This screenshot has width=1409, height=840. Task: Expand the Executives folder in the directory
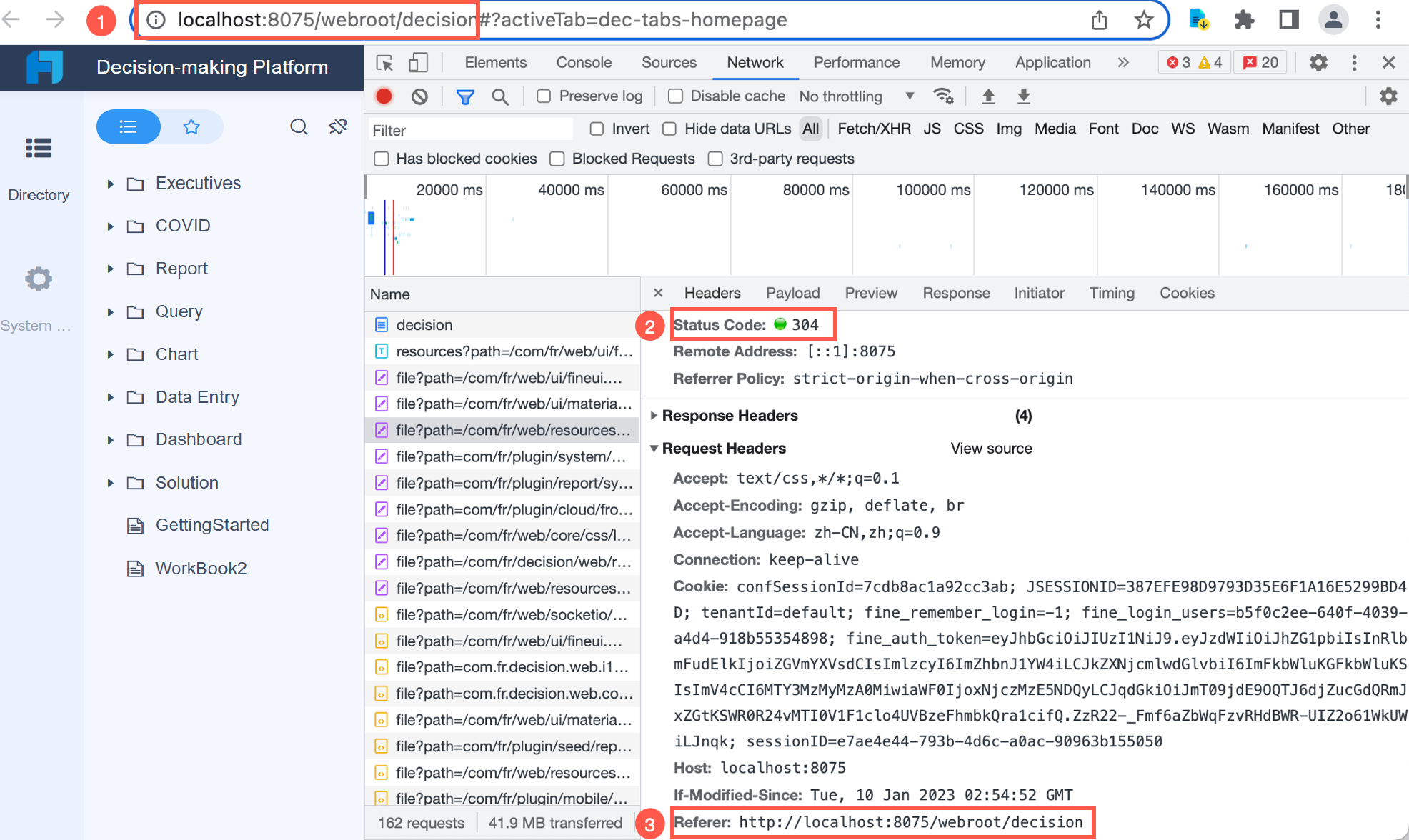(x=111, y=183)
